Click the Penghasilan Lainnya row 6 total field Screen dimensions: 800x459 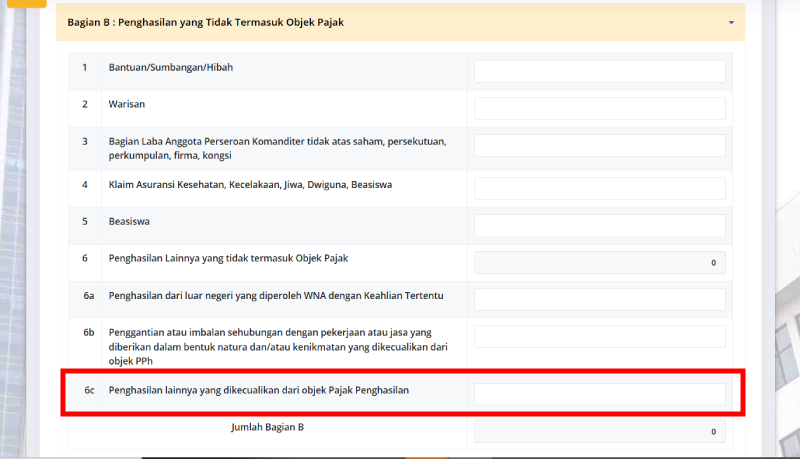[599, 262]
